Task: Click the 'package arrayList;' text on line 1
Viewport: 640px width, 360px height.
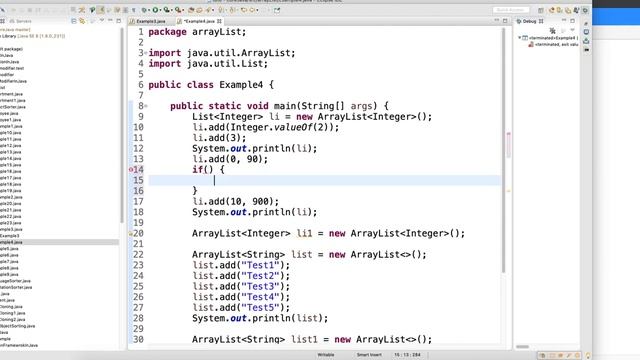Action: [197, 32]
